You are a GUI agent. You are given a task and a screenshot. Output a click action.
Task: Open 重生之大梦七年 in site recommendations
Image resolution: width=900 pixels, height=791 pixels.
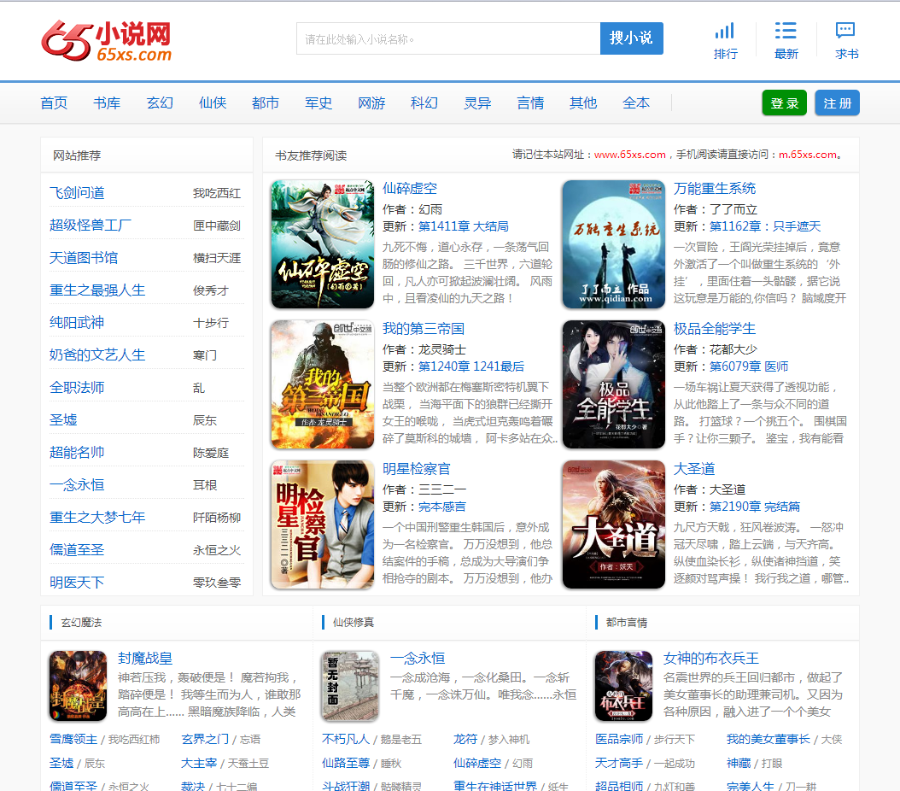pyautogui.click(x=97, y=517)
